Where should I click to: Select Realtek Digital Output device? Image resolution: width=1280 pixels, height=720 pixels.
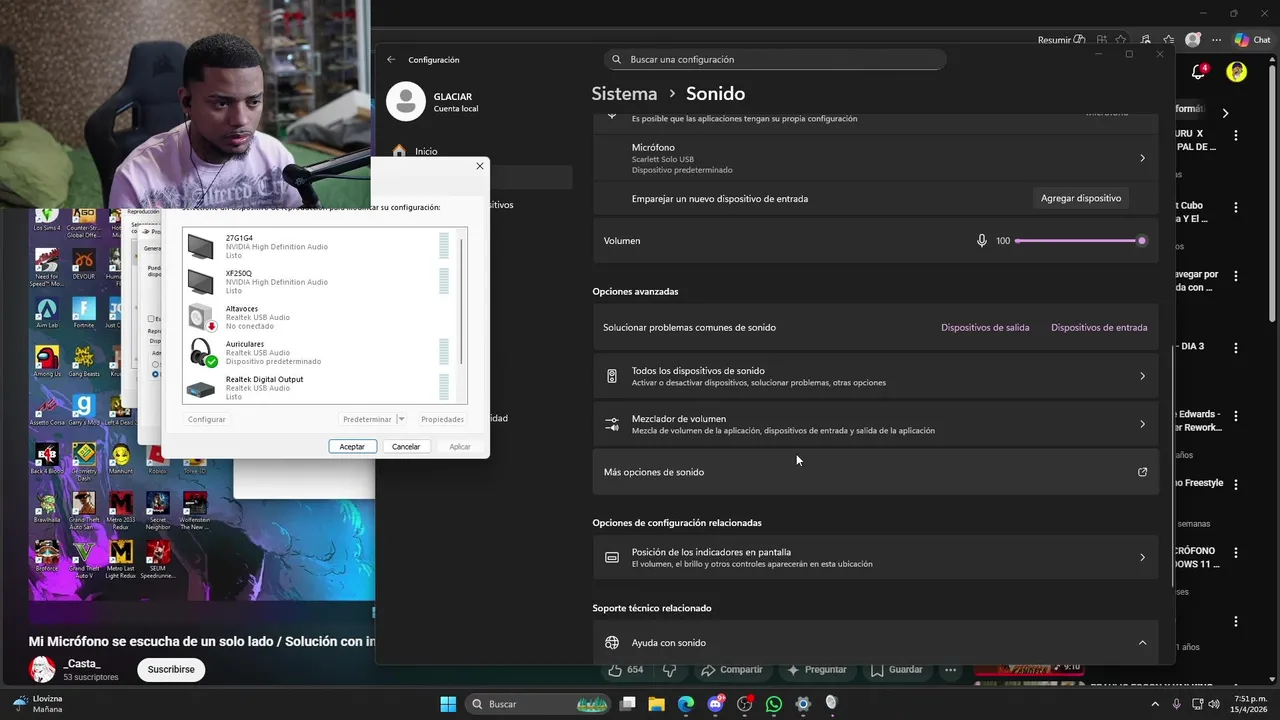[320, 388]
